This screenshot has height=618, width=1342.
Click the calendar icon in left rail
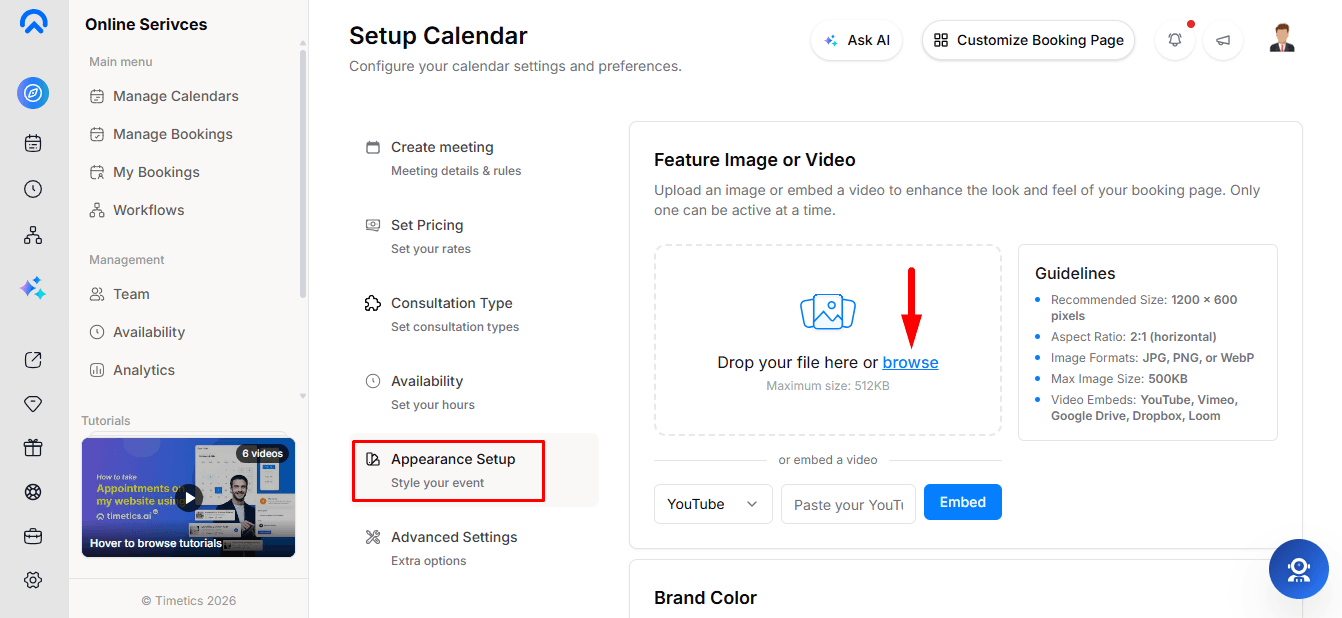33,143
